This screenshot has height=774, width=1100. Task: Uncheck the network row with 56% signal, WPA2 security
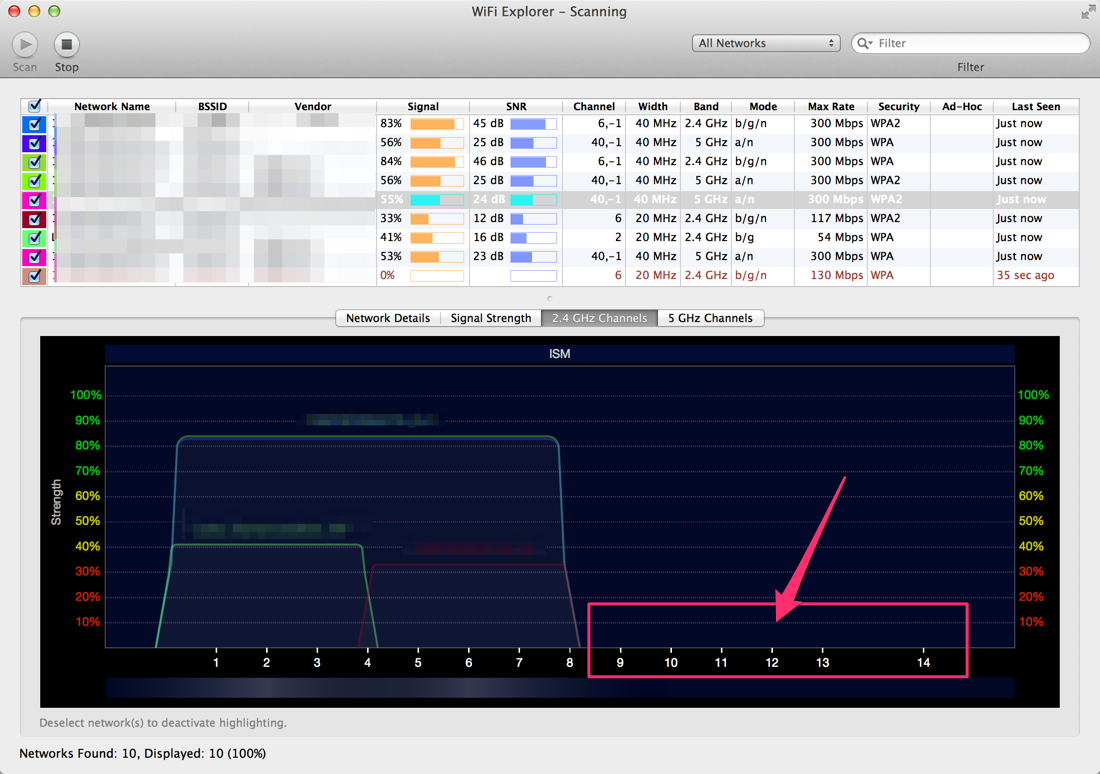click(x=34, y=181)
